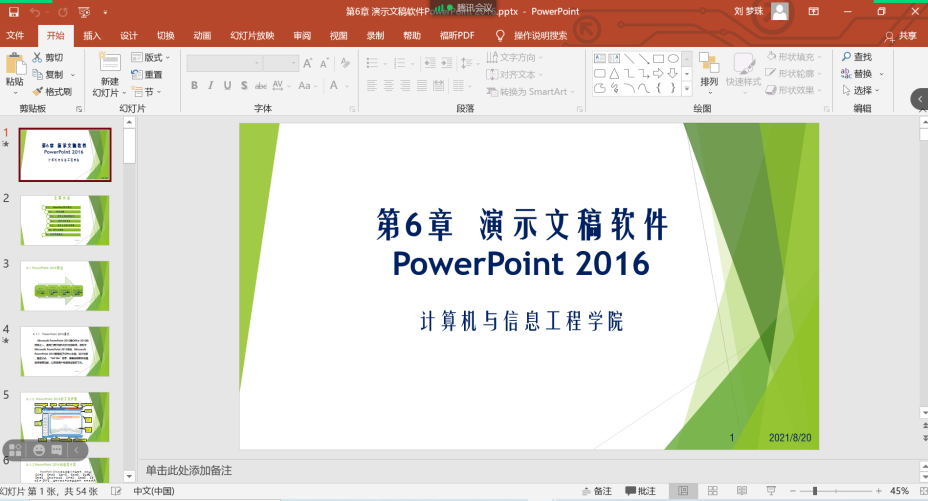Toggle Strikethrough formatting
This screenshot has height=501, width=928.
coord(260,86)
